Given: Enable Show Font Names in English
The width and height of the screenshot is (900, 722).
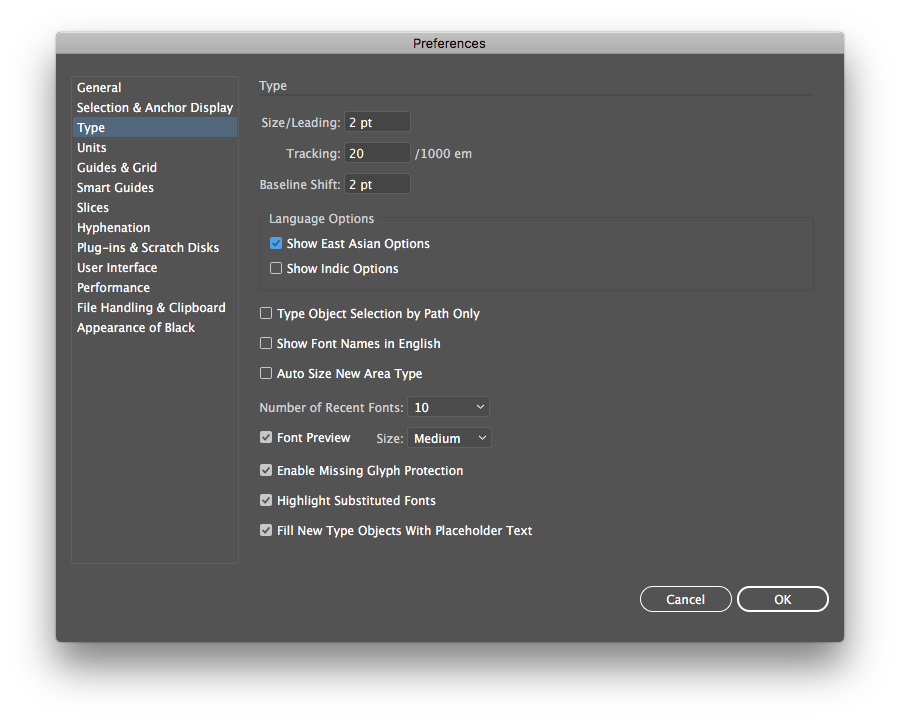Looking at the screenshot, I should [266, 344].
